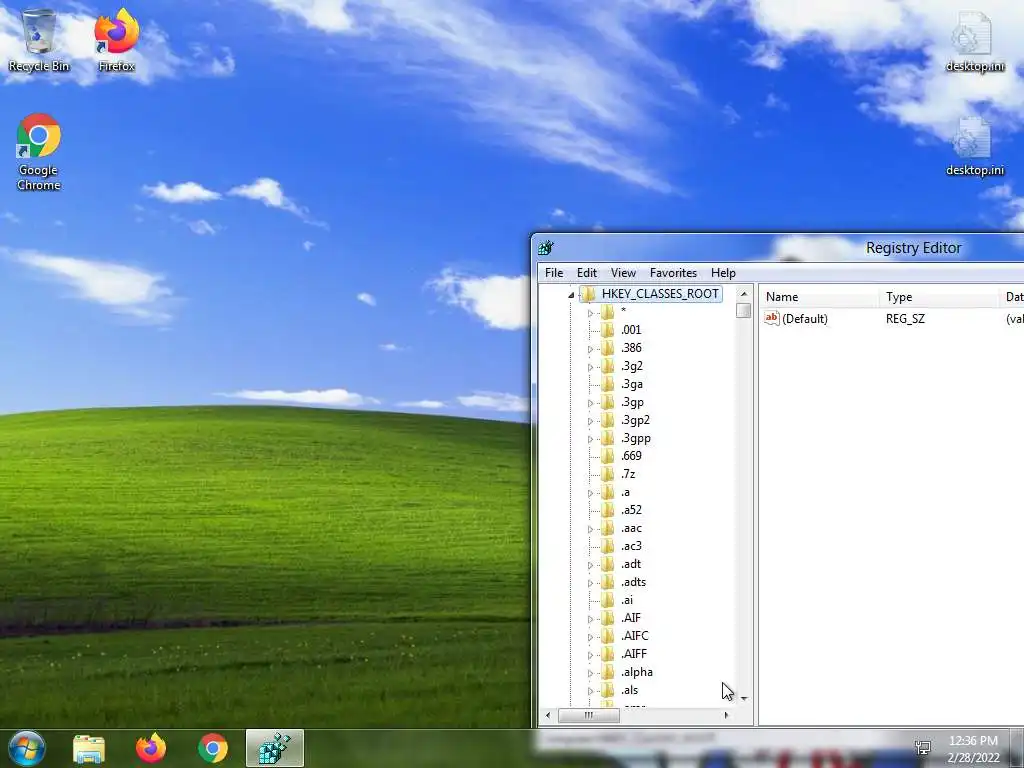Select the .adts key text
Screen dimensions: 1024x768
(x=633, y=582)
